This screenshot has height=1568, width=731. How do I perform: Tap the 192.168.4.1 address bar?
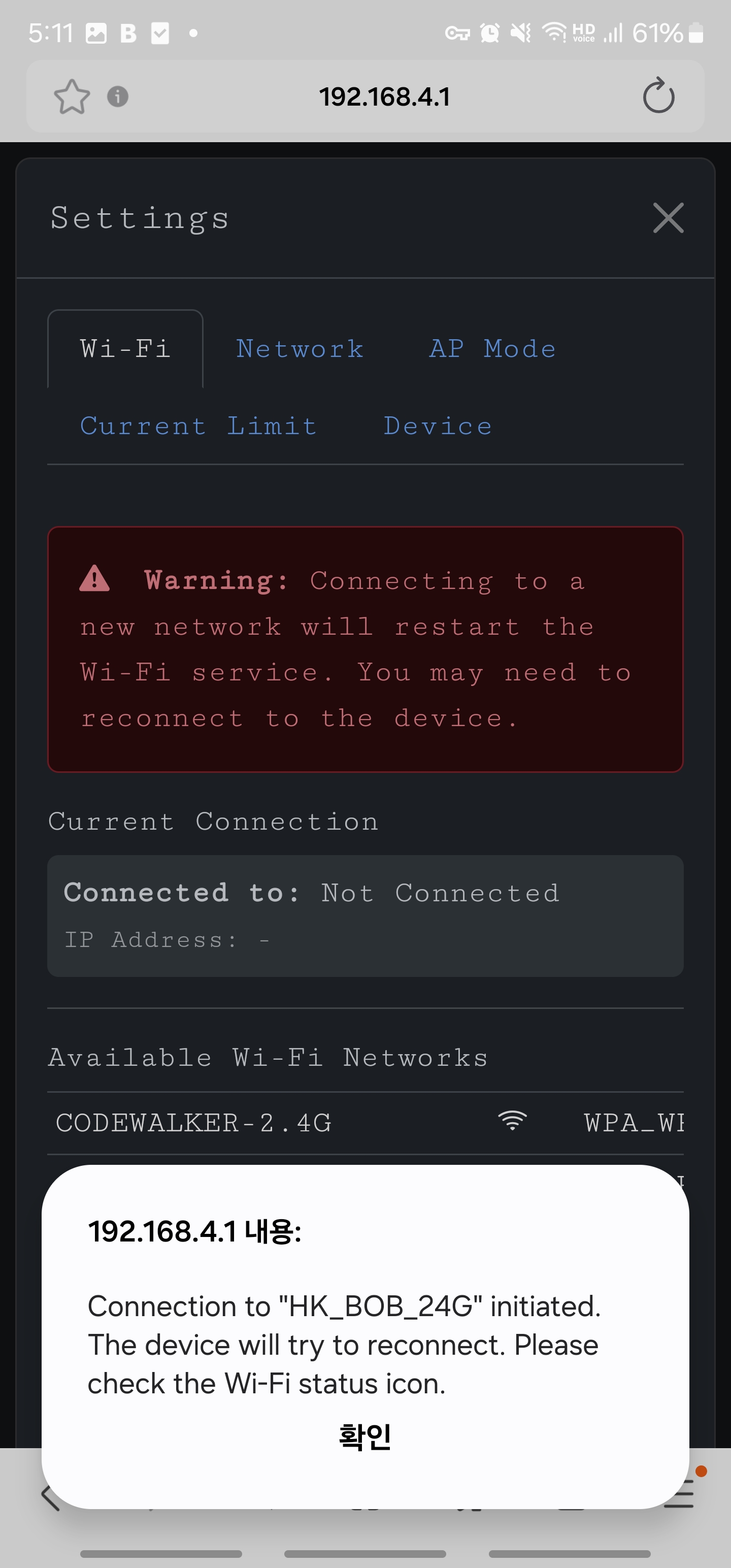(x=385, y=96)
